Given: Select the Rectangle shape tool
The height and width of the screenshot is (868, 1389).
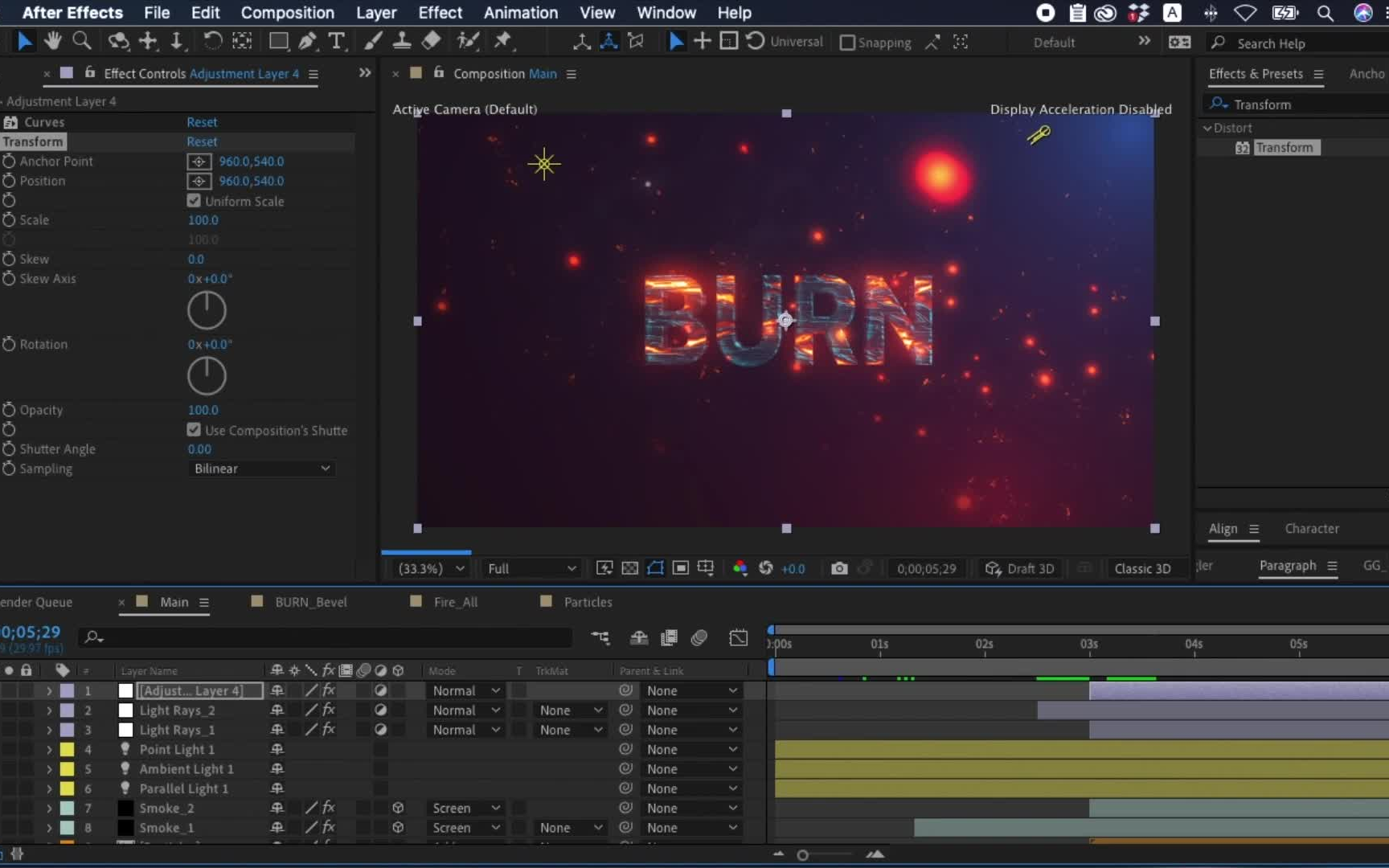Looking at the screenshot, I should (x=278, y=41).
